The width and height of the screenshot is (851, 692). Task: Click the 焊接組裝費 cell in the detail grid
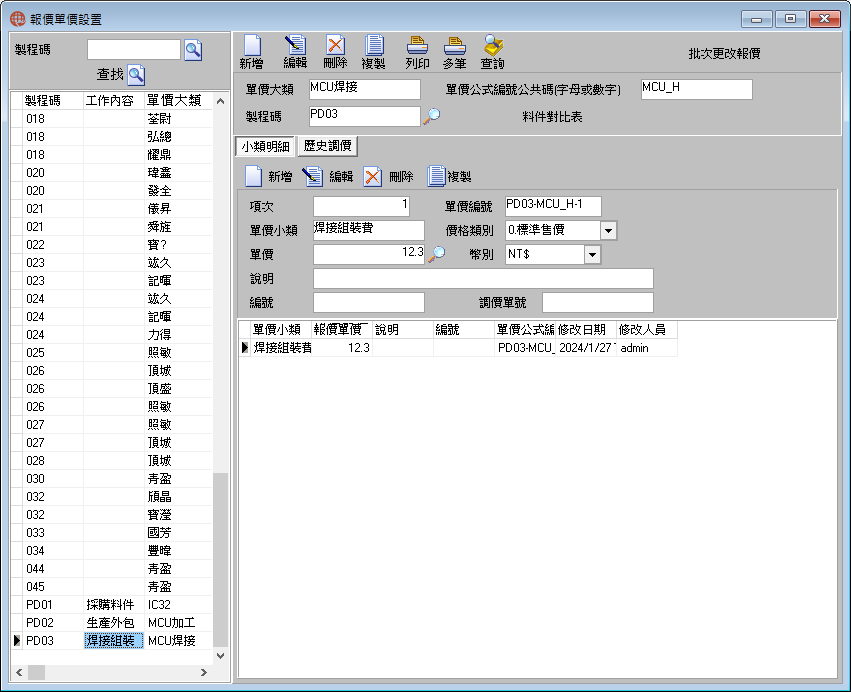click(281, 348)
